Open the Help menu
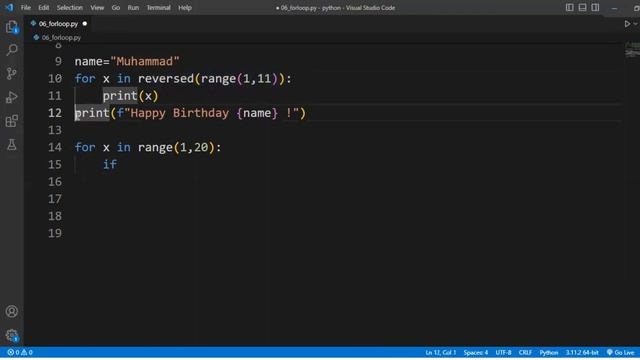640x360 pixels. click(185, 8)
